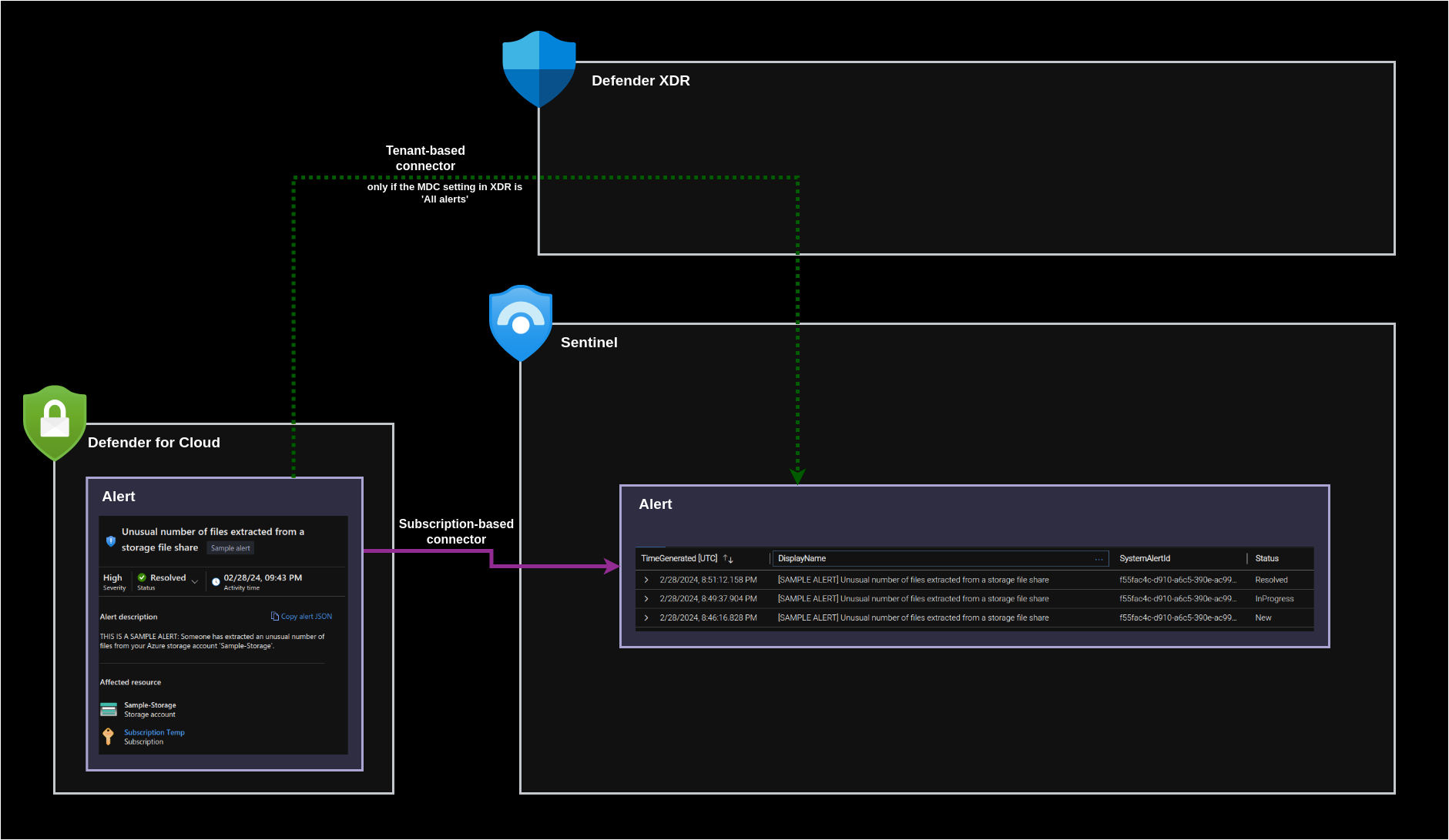Click the Defender XDR blue shield icon

tap(538, 68)
